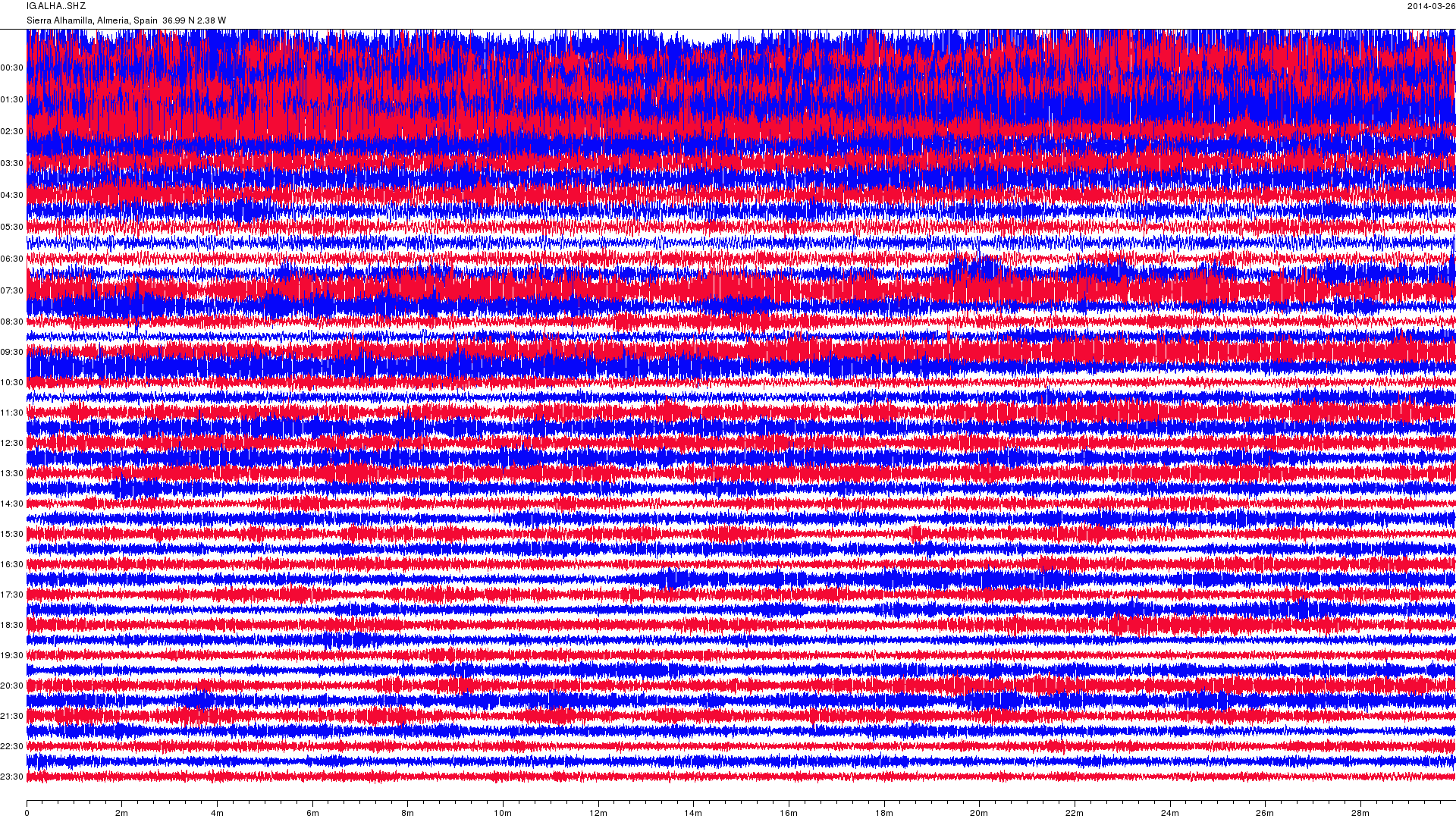Image resolution: width=1456 pixels, height=819 pixels.
Task: Click the 15:30 time row label
Action: tap(12, 535)
